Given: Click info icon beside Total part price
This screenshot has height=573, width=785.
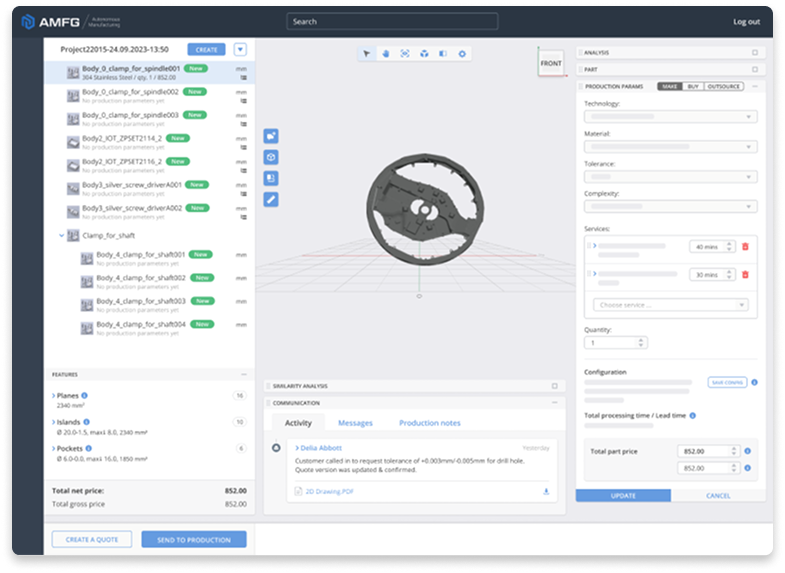Looking at the screenshot, I should [747, 451].
